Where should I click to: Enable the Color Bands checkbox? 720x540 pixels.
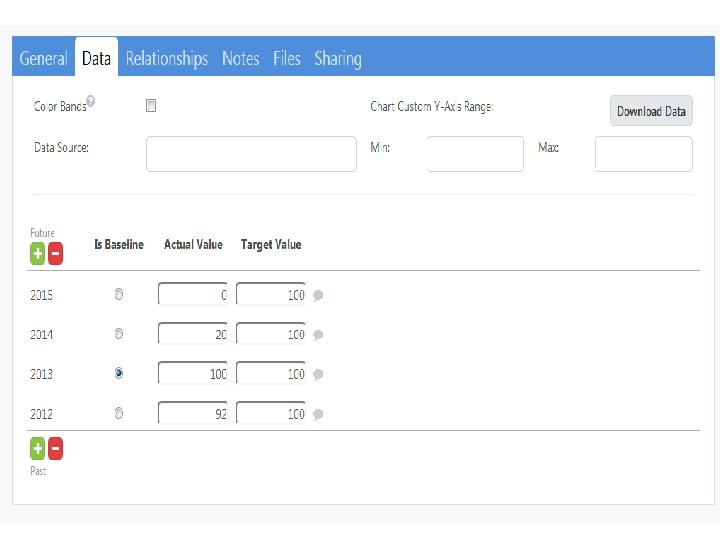click(x=151, y=106)
